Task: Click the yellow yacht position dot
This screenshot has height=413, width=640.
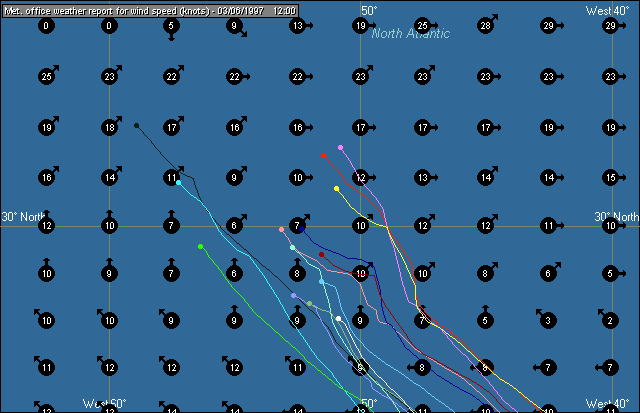Action: tap(336, 189)
